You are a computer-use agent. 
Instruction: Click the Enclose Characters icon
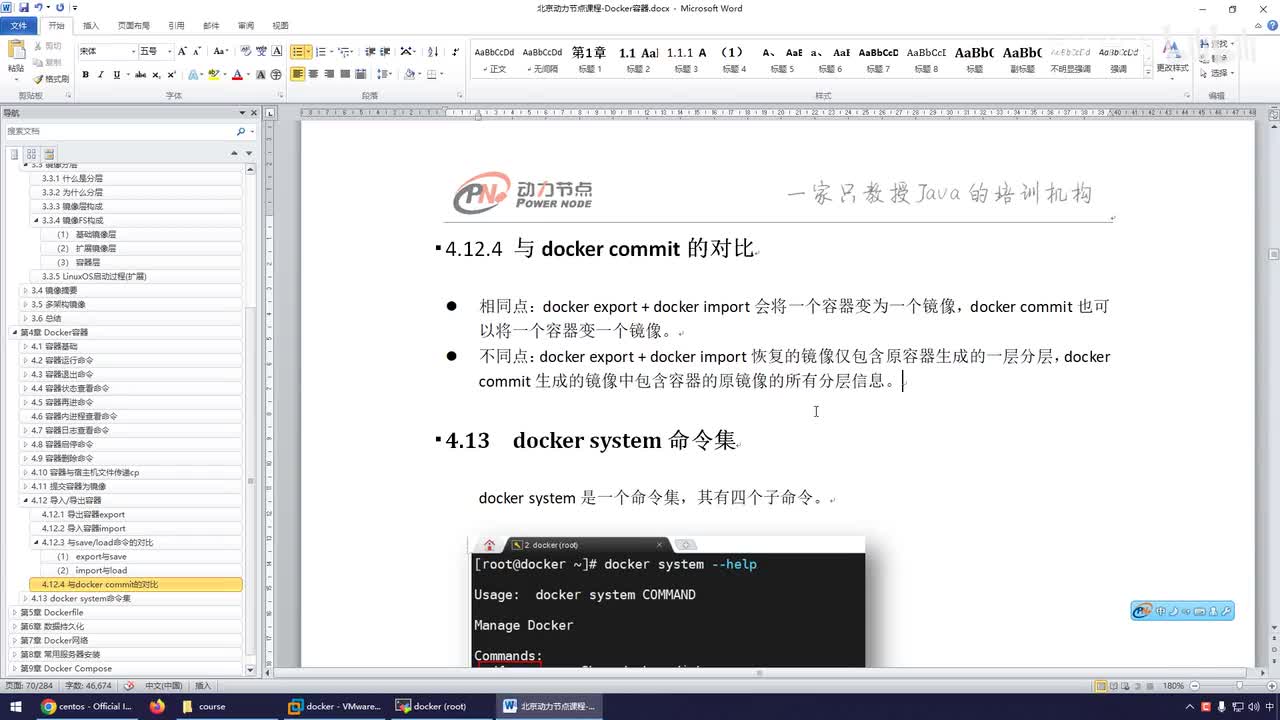coord(276,74)
